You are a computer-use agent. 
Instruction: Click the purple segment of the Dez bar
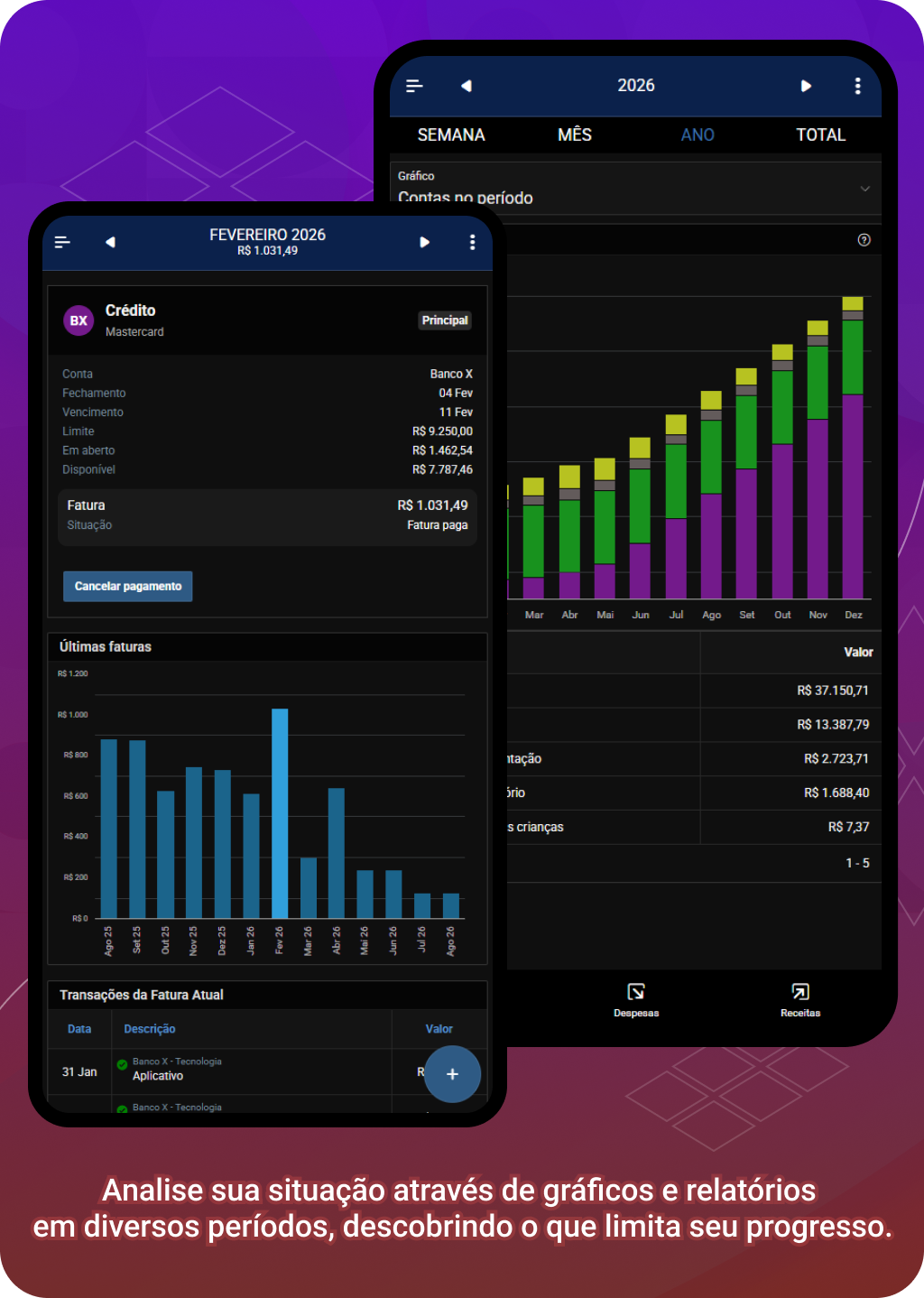click(853, 496)
